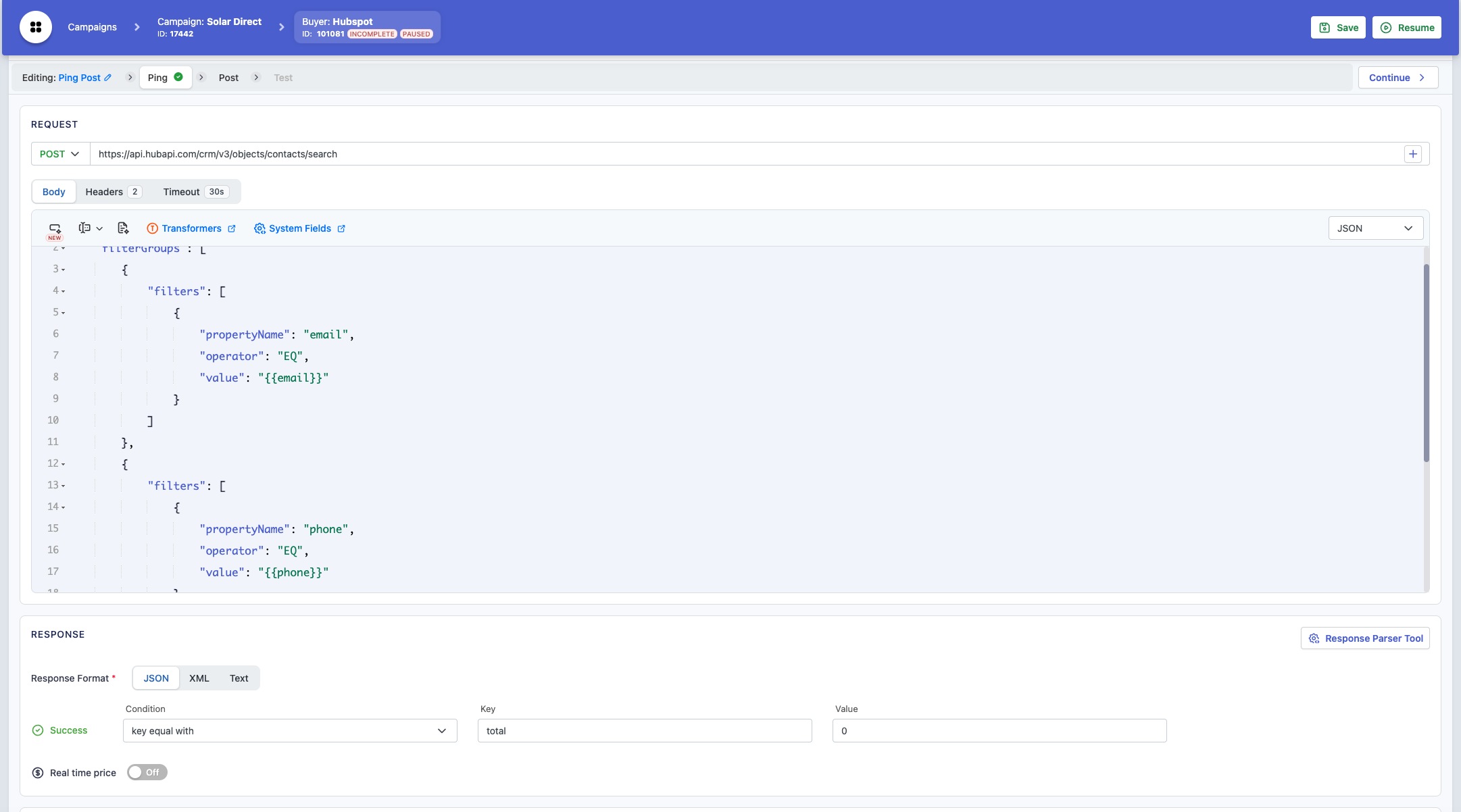
Task: Select XML response format
Action: [x=199, y=678]
